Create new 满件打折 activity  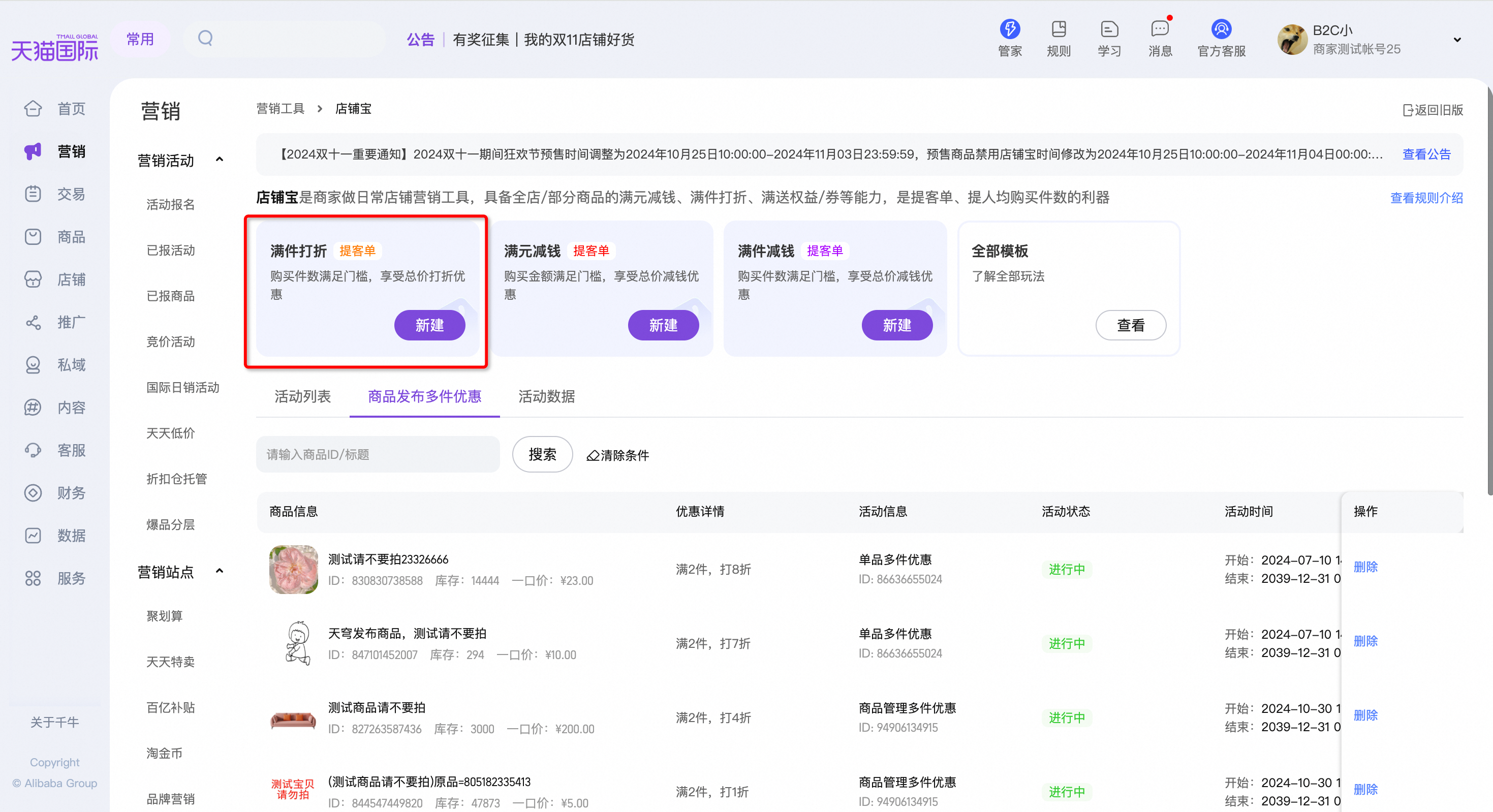pos(429,325)
